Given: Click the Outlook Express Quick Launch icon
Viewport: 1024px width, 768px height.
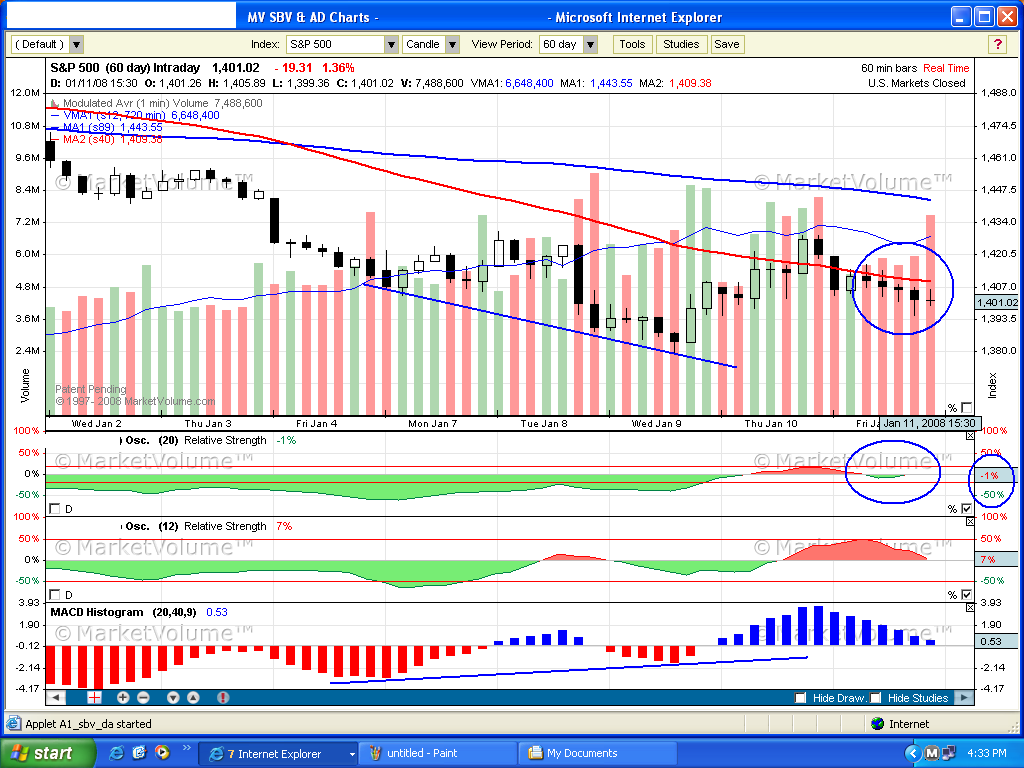Looking at the screenshot, I should [x=139, y=753].
